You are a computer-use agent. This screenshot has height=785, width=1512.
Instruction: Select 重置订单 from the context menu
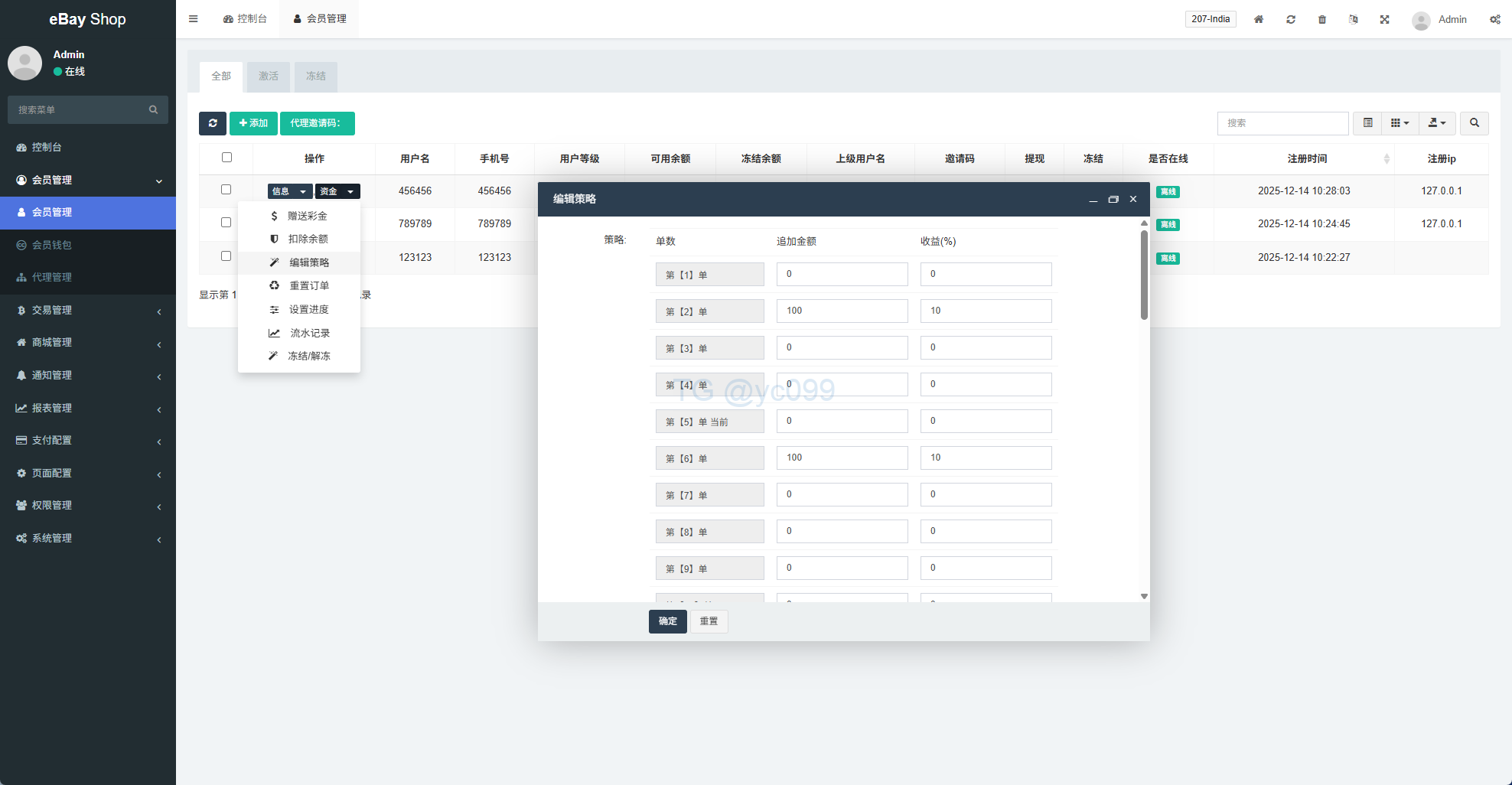coord(308,285)
